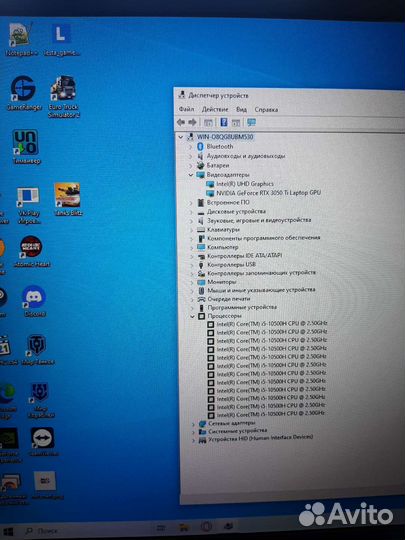The height and width of the screenshot is (540, 405).
Task: Open File Explorer on the taskbar
Action: coord(184,527)
